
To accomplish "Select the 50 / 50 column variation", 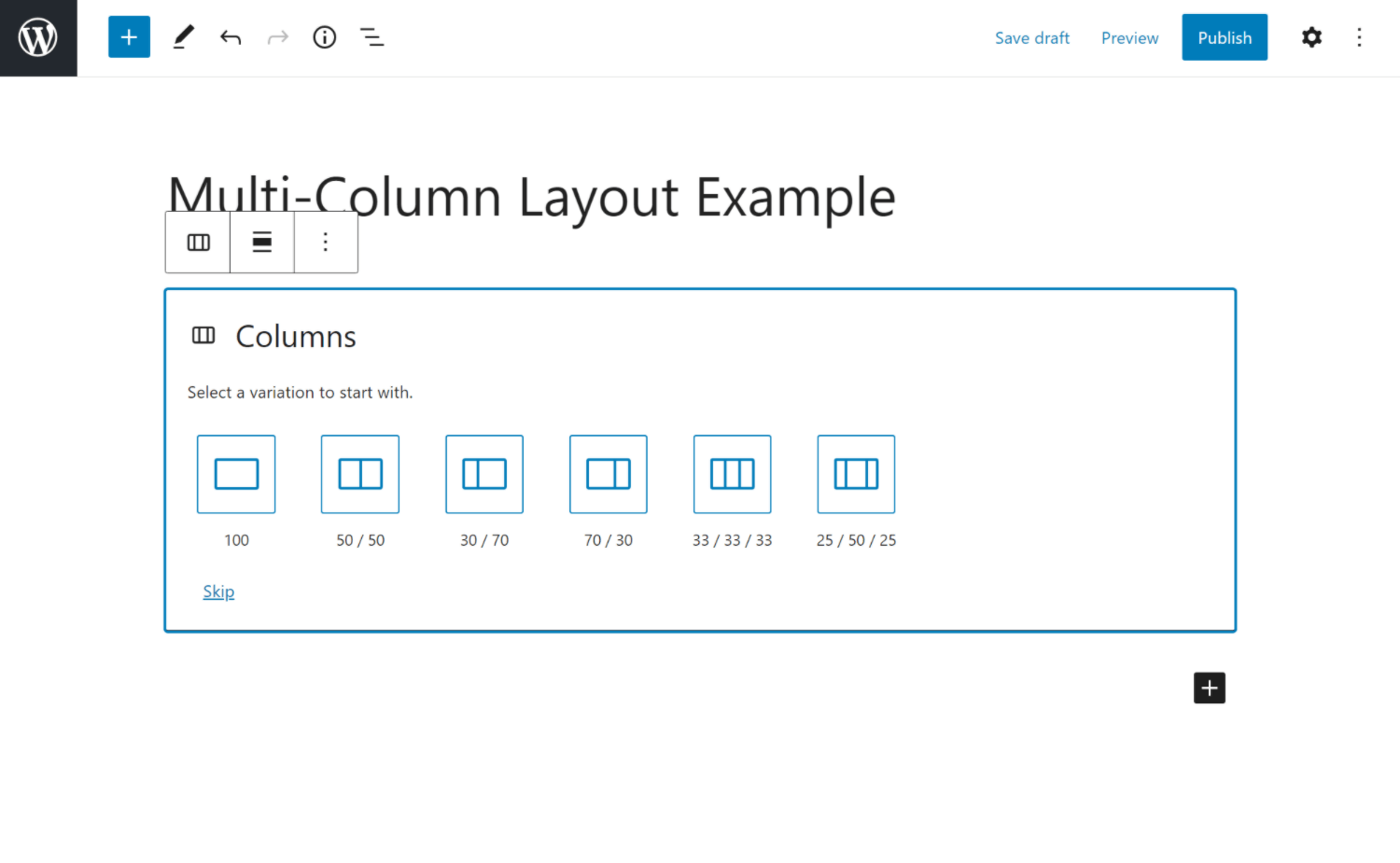I will tap(360, 474).
